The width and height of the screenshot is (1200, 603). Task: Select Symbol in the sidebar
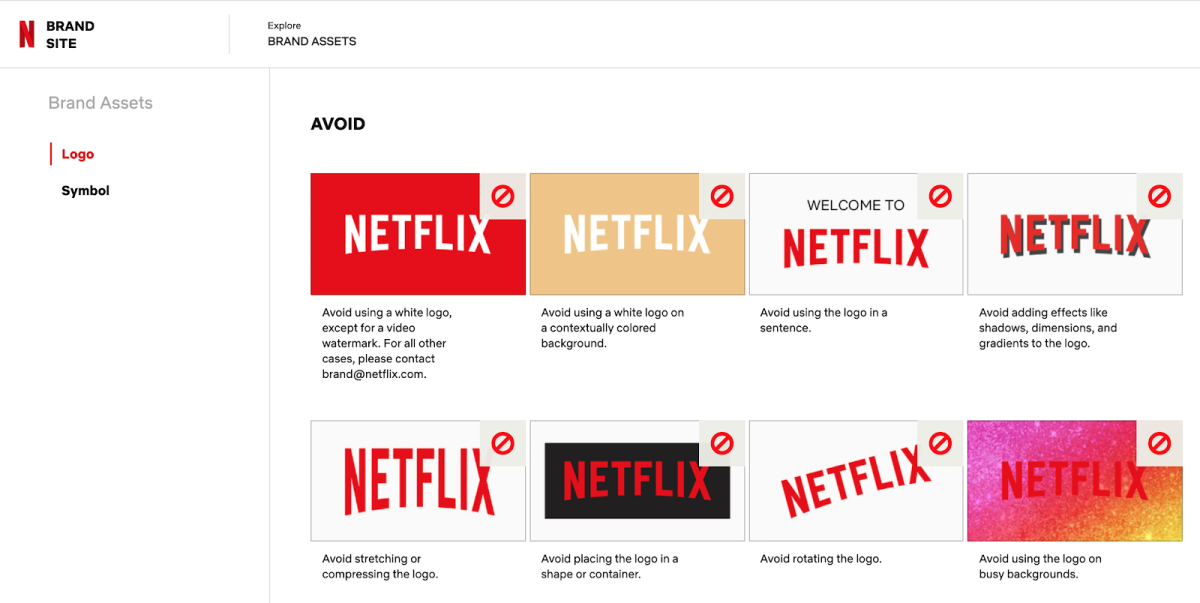85,190
